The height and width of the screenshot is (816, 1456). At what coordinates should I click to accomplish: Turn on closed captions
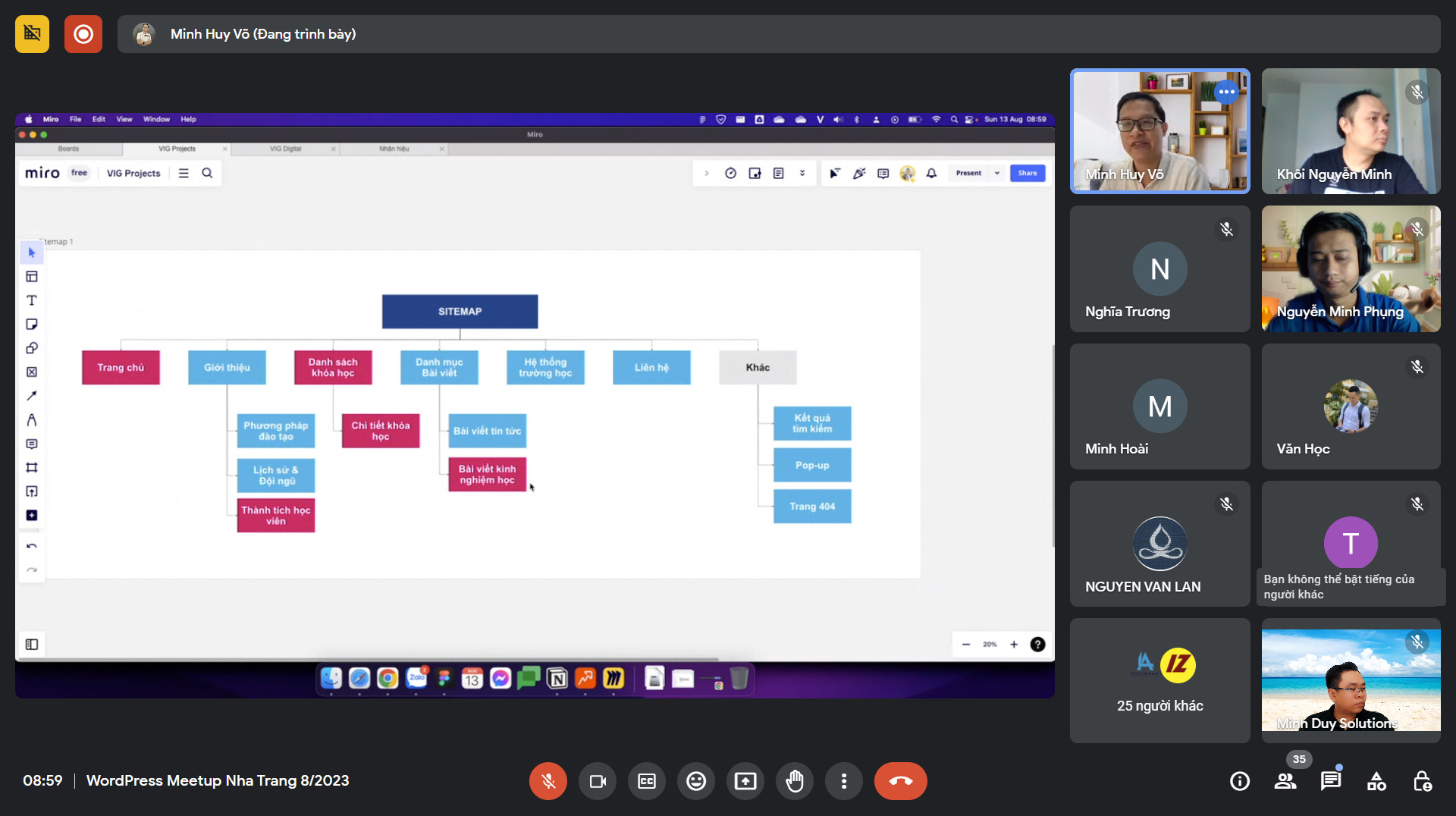click(647, 781)
